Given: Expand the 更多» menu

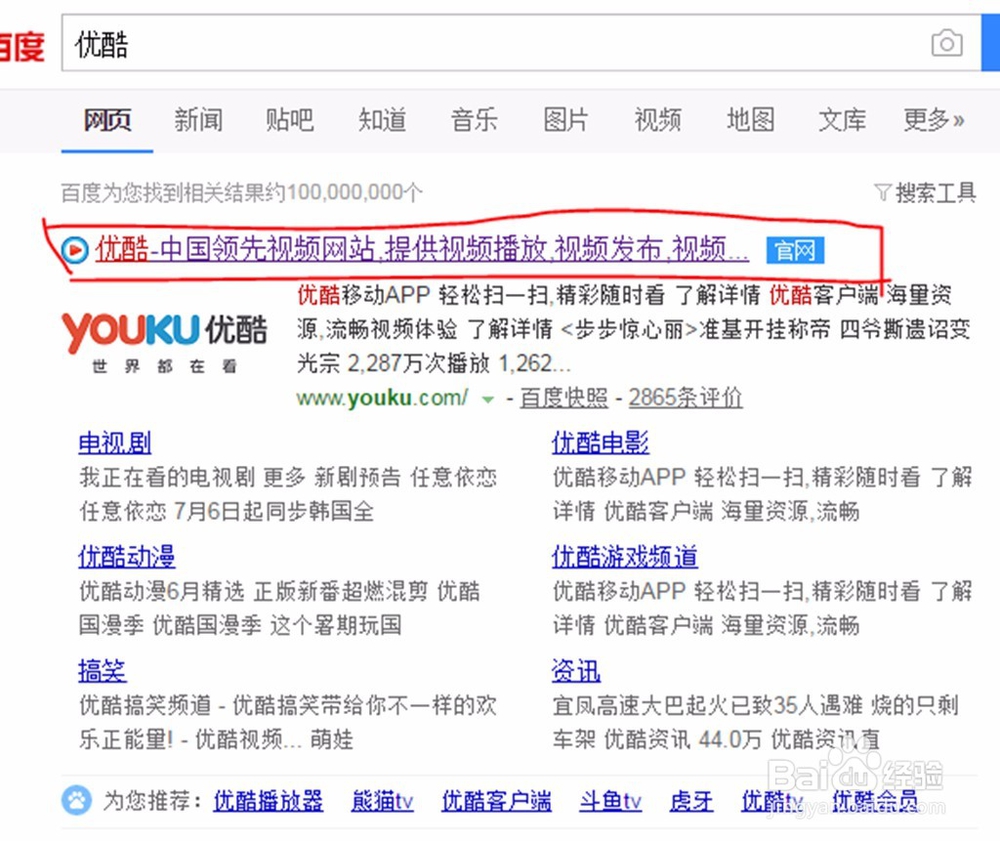Looking at the screenshot, I should pos(934,119).
